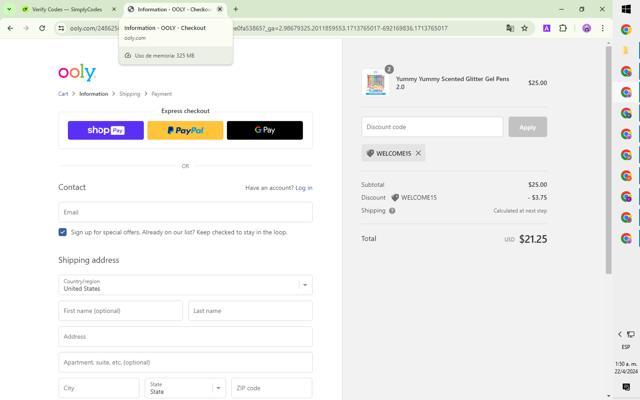Image resolution: width=640 pixels, height=400 pixels.
Task: Click the Apartment, suite field
Action: 185,362
